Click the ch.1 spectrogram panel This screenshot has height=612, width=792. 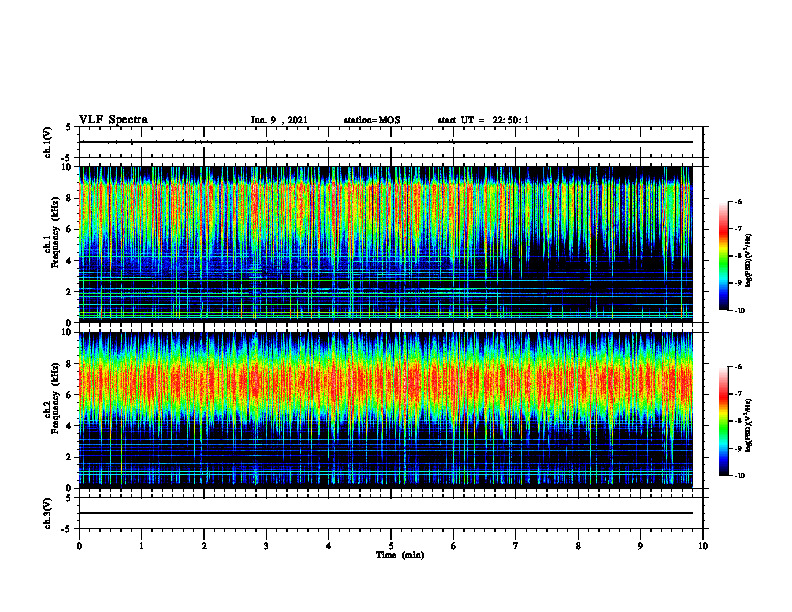(386, 244)
